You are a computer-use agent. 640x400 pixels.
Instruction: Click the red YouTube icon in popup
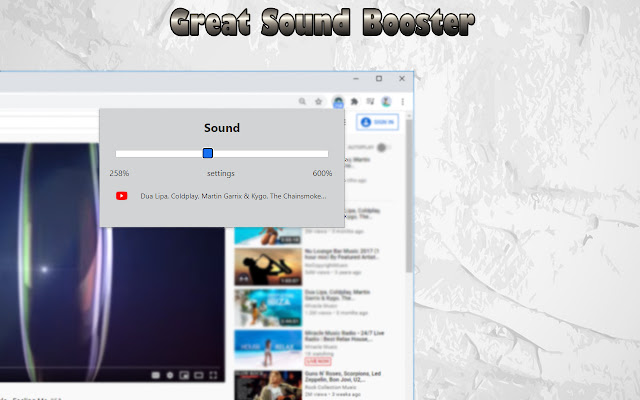(x=122, y=196)
